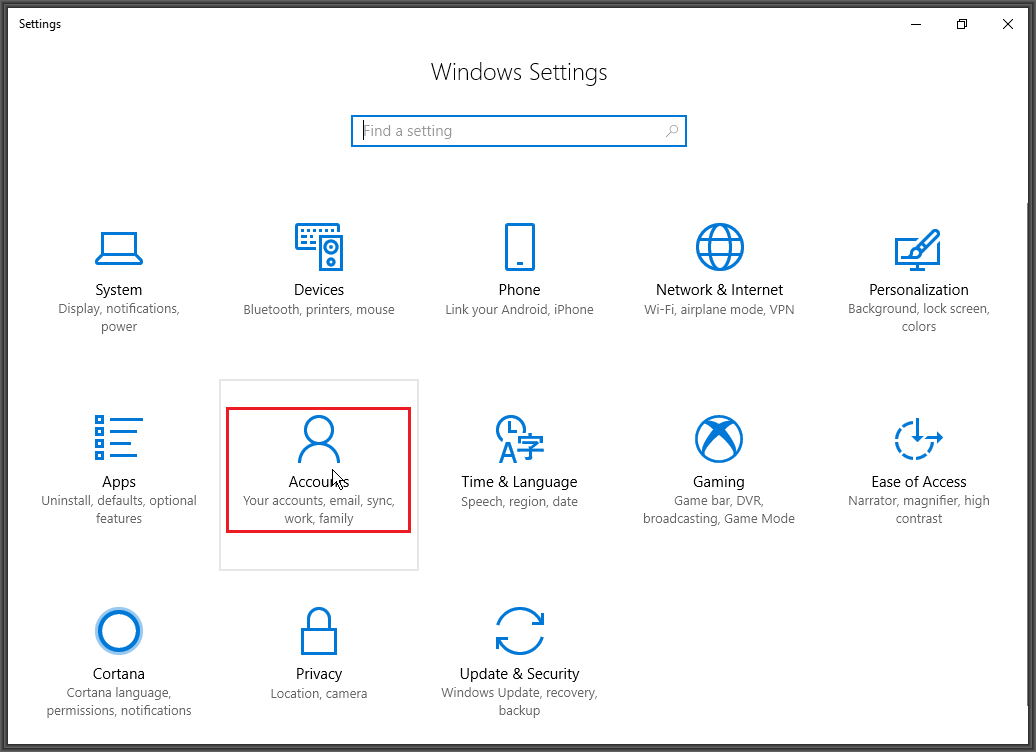Open the Cortana circle icon
1036x752 pixels.
coord(119,631)
